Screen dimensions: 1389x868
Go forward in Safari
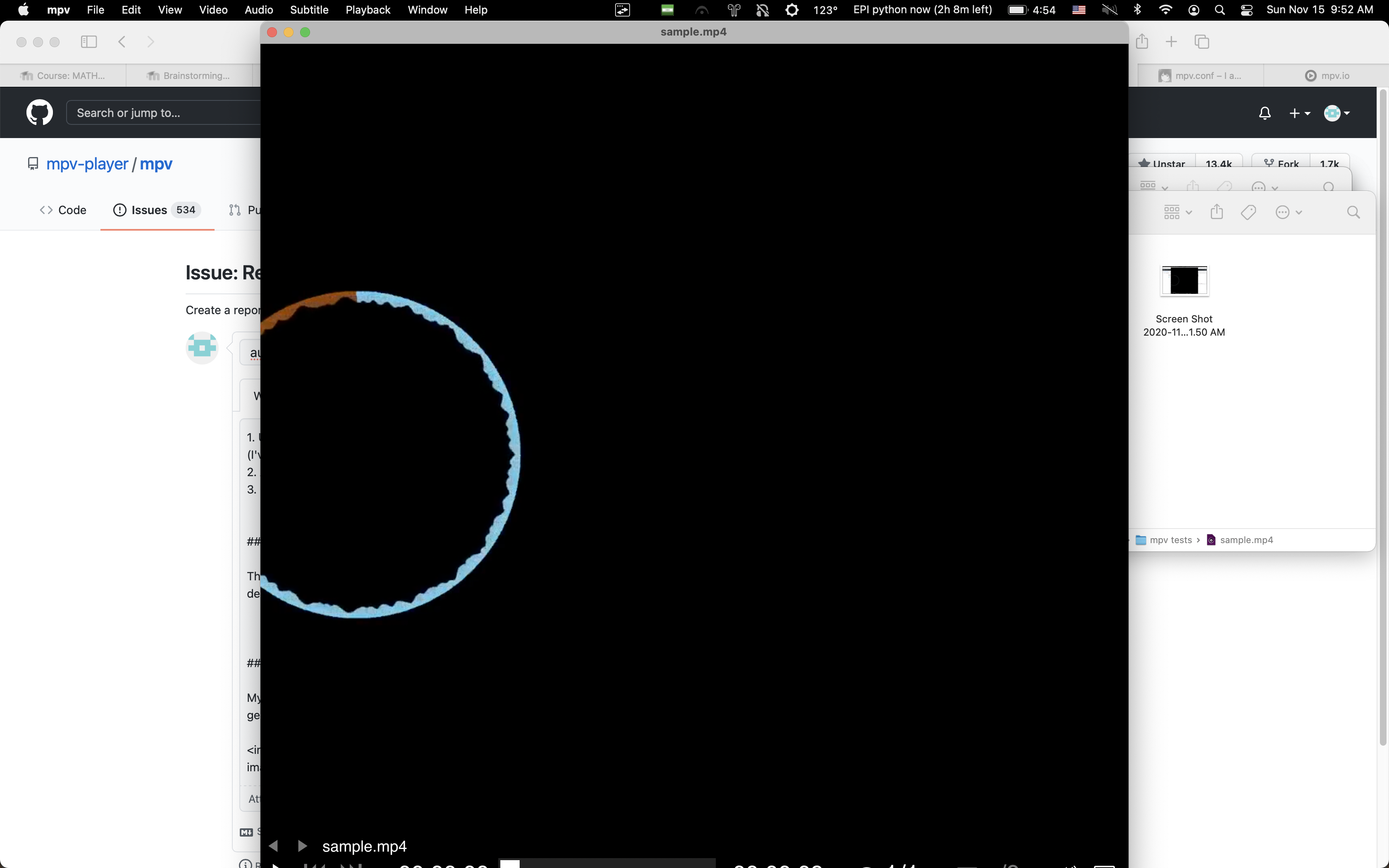pos(150,41)
